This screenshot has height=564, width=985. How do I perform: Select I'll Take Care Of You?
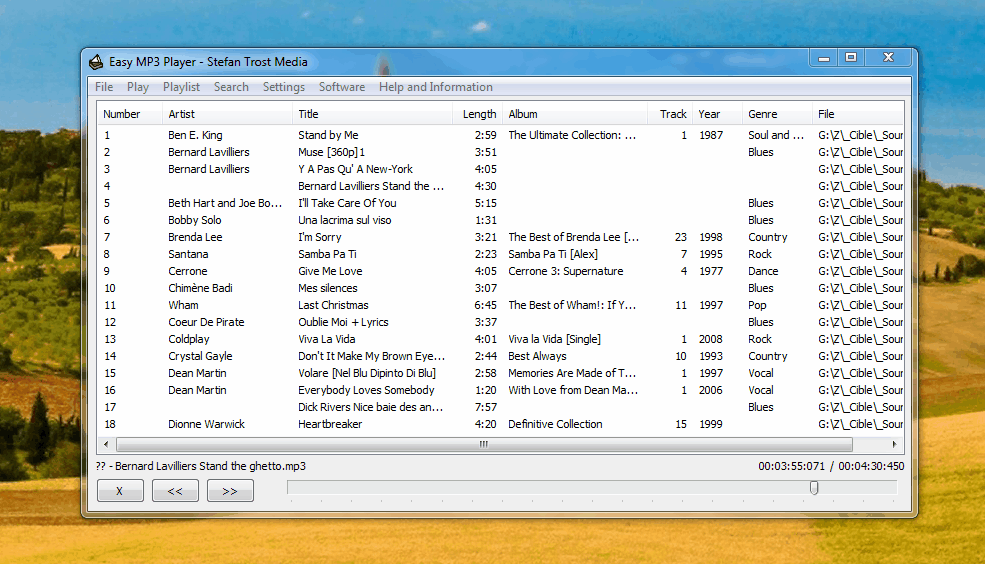347,203
